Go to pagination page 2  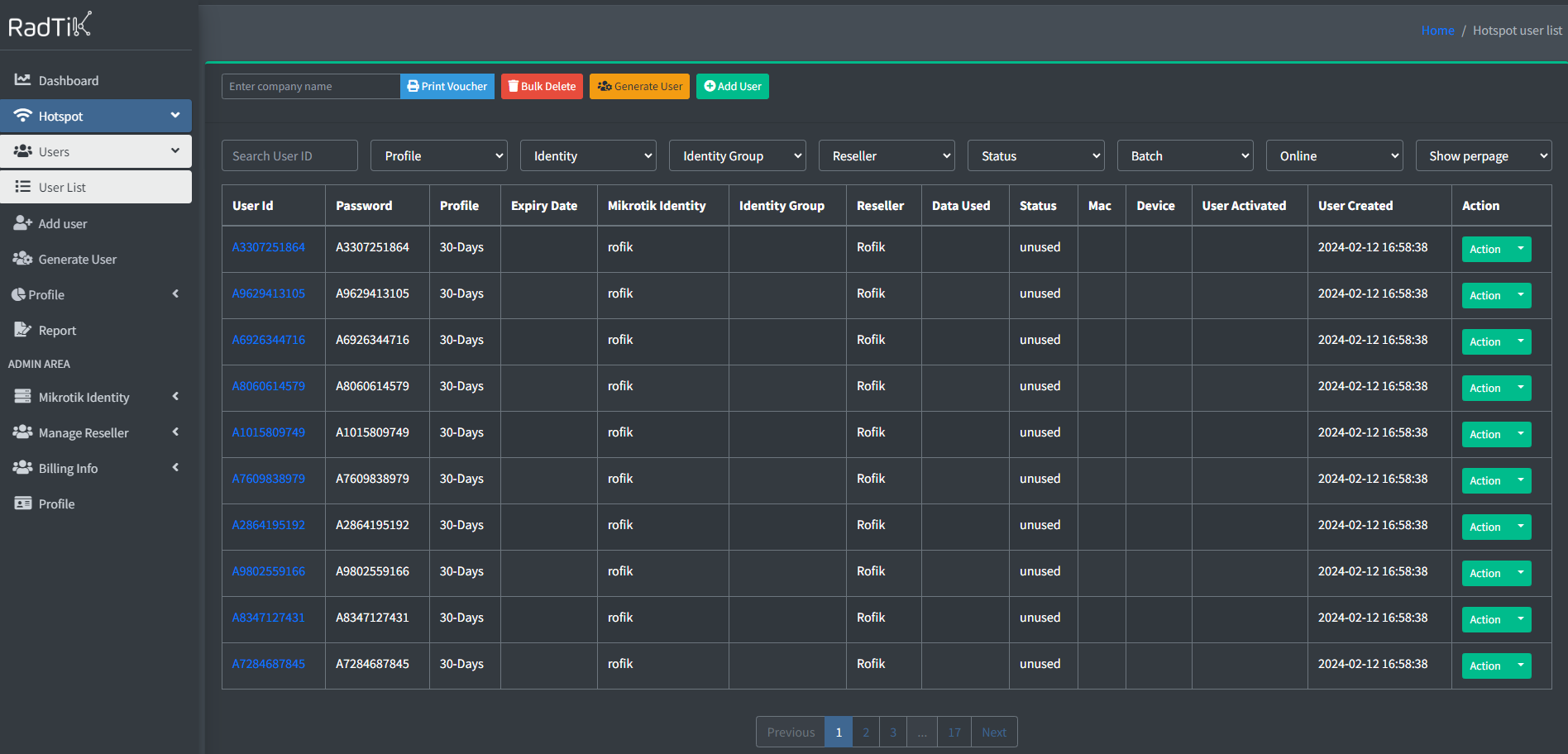tap(866, 732)
